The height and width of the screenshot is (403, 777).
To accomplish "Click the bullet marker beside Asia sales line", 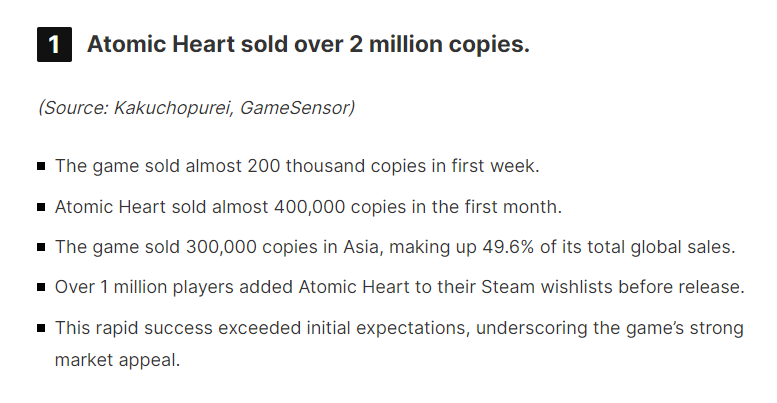I will 41,248.
